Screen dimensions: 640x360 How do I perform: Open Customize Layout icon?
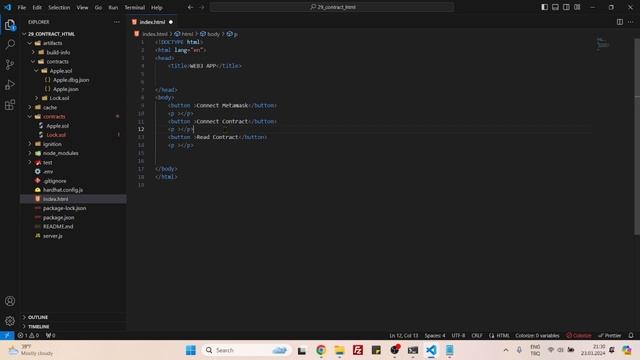[577, 7]
